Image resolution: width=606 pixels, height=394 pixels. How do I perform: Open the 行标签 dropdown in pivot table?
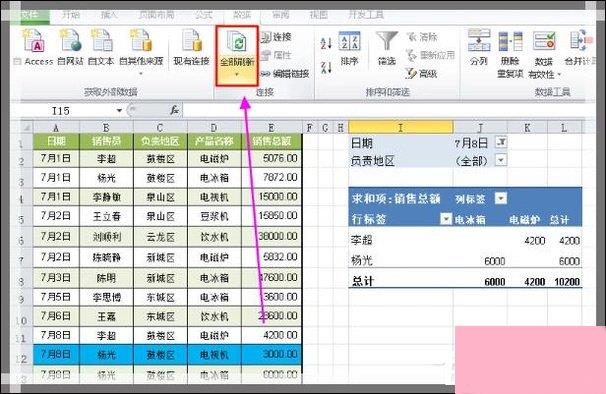[446, 219]
